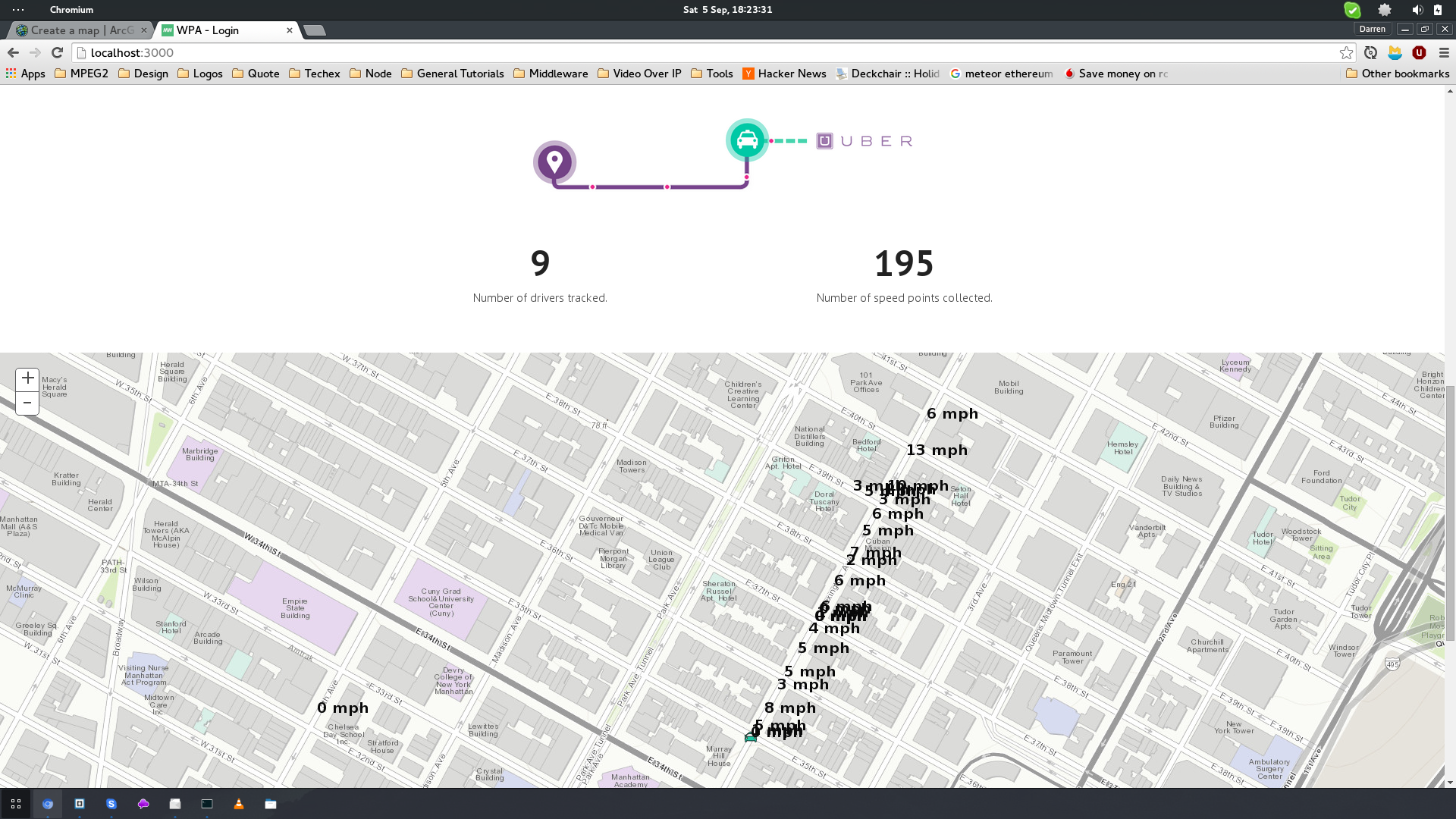Zoom in on the map
The image size is (1456, 819).
pos(27,378)
